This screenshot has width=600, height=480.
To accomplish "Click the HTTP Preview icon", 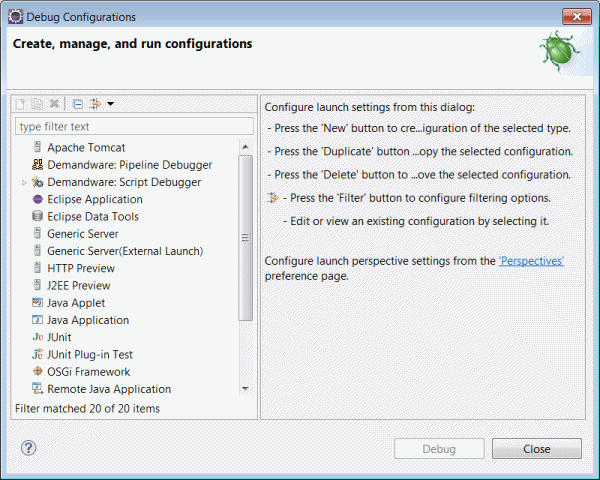I will pyautogui.click(x=37, y=267).
